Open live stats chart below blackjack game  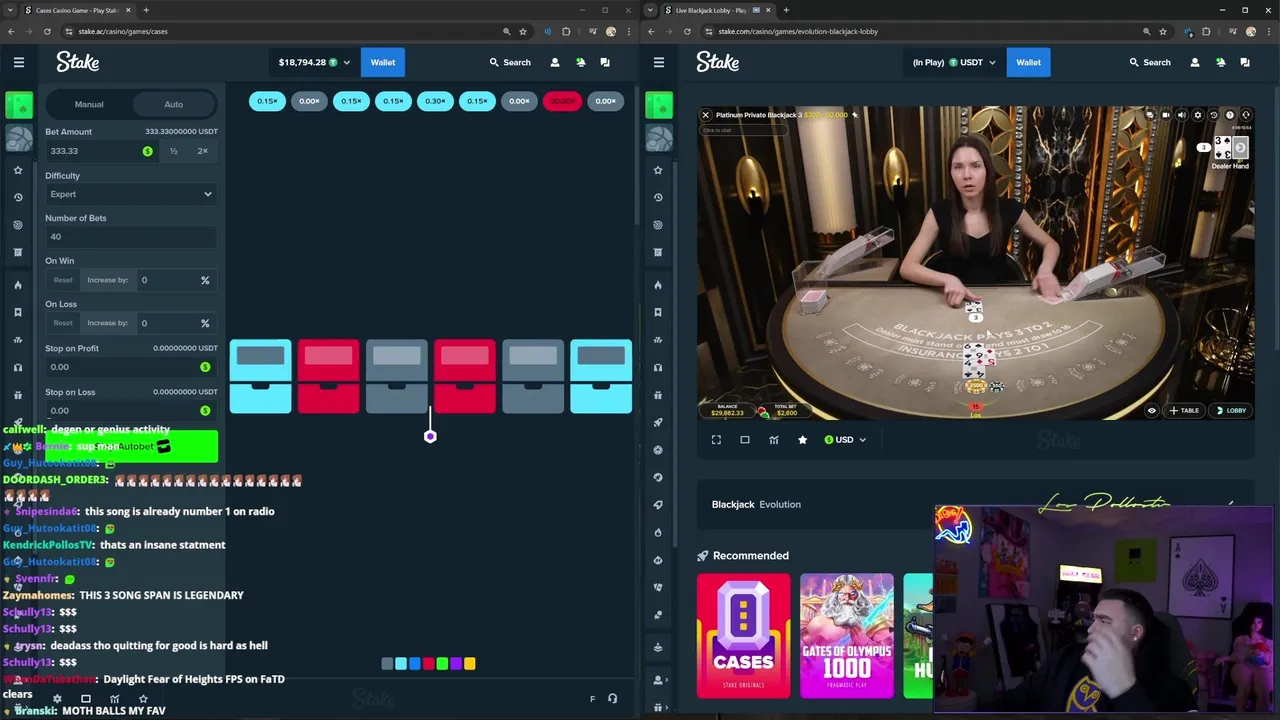(774, 440)
